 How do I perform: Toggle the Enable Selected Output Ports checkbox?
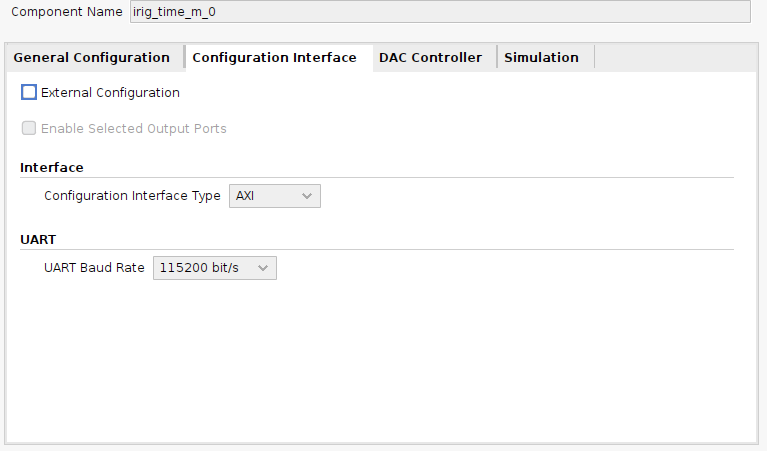(29, 128)
